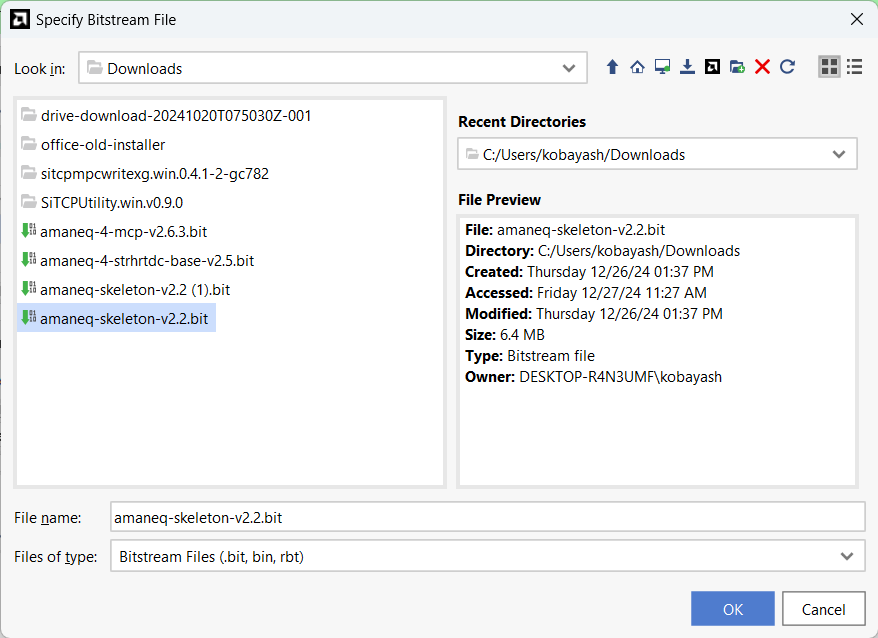Cancel the bitstream file dialog
Viewport: 878px width, 638px height.
click(823, 609)
